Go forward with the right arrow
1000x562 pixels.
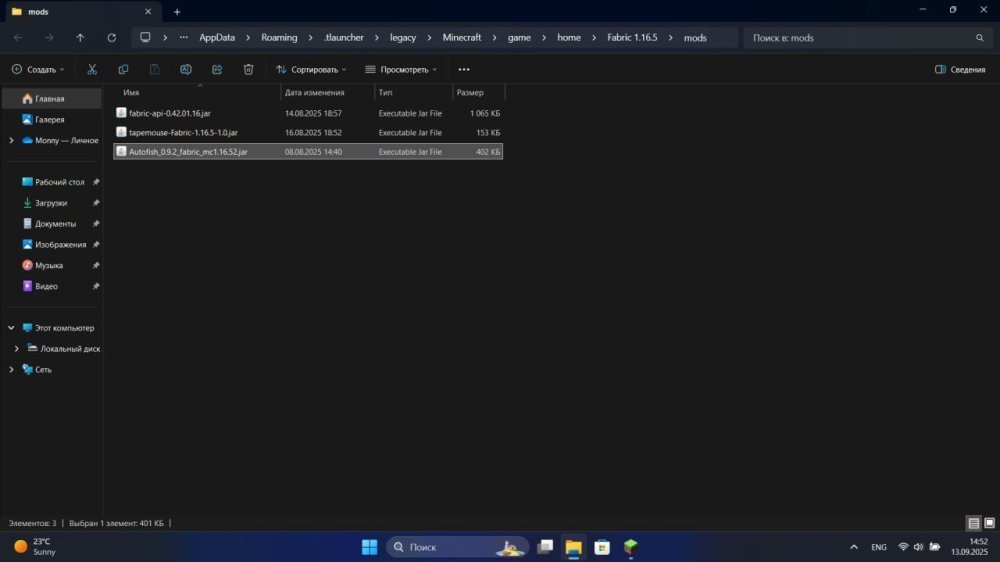tap(49, 38)
